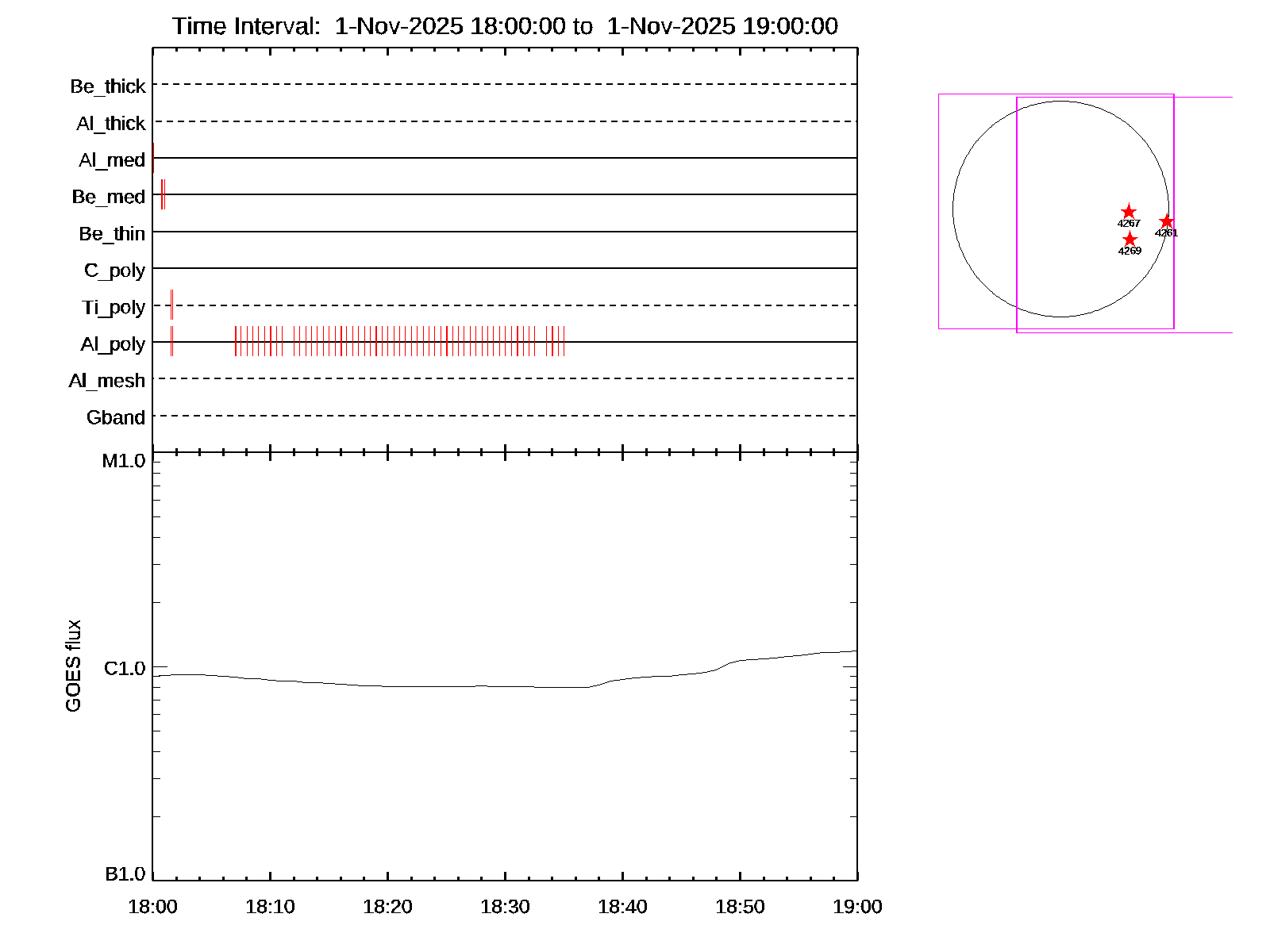
Task: Click the red star for region 4269
Action: coord(1130,240)
